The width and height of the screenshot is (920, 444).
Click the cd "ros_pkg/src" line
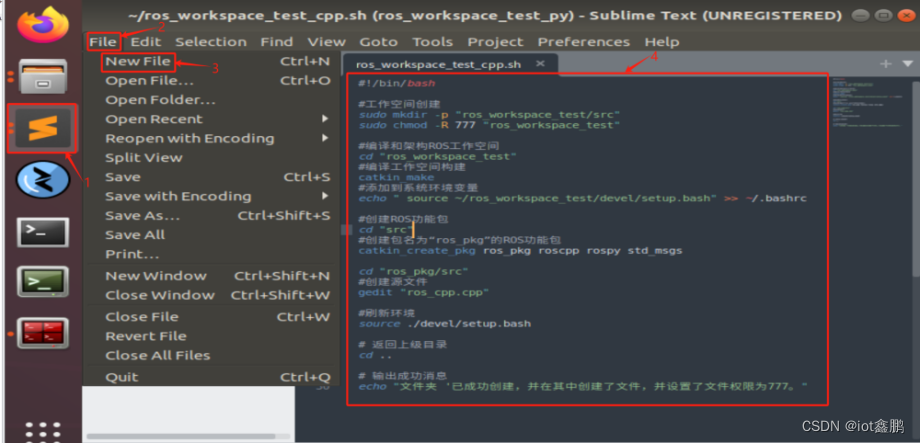tap(413, 272)
